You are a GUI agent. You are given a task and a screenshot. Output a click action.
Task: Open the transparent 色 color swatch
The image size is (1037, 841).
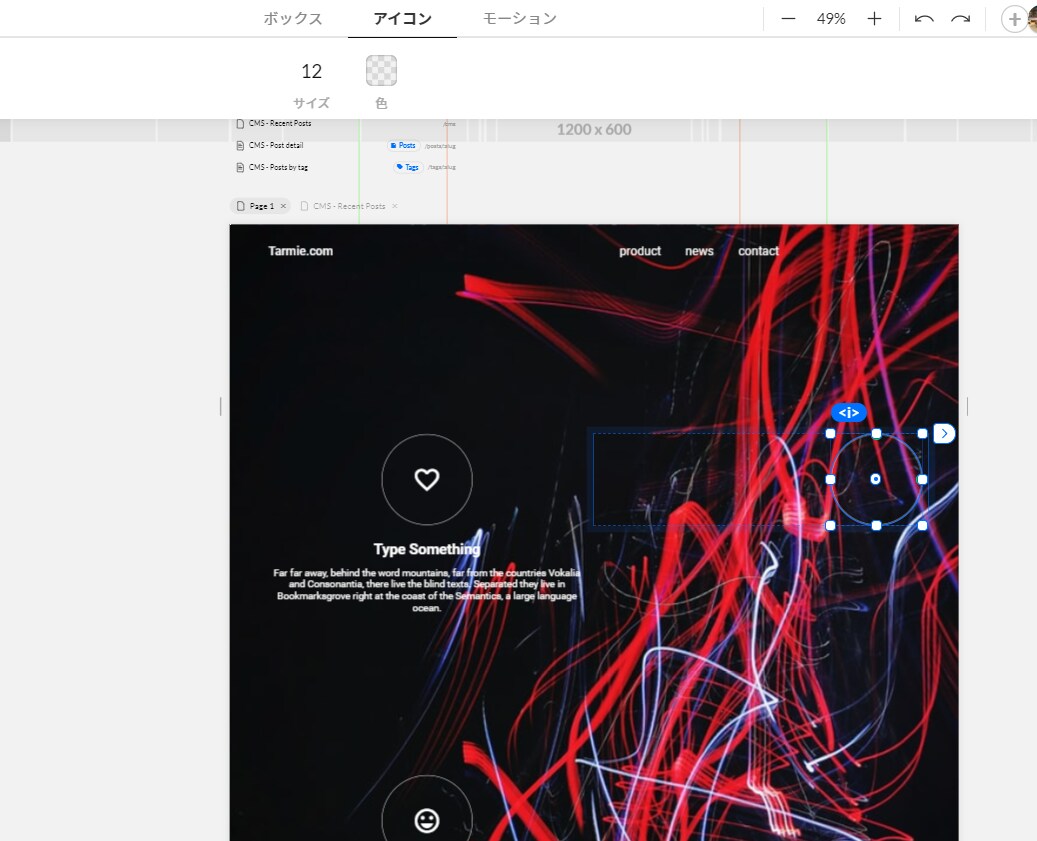(382, 71)
